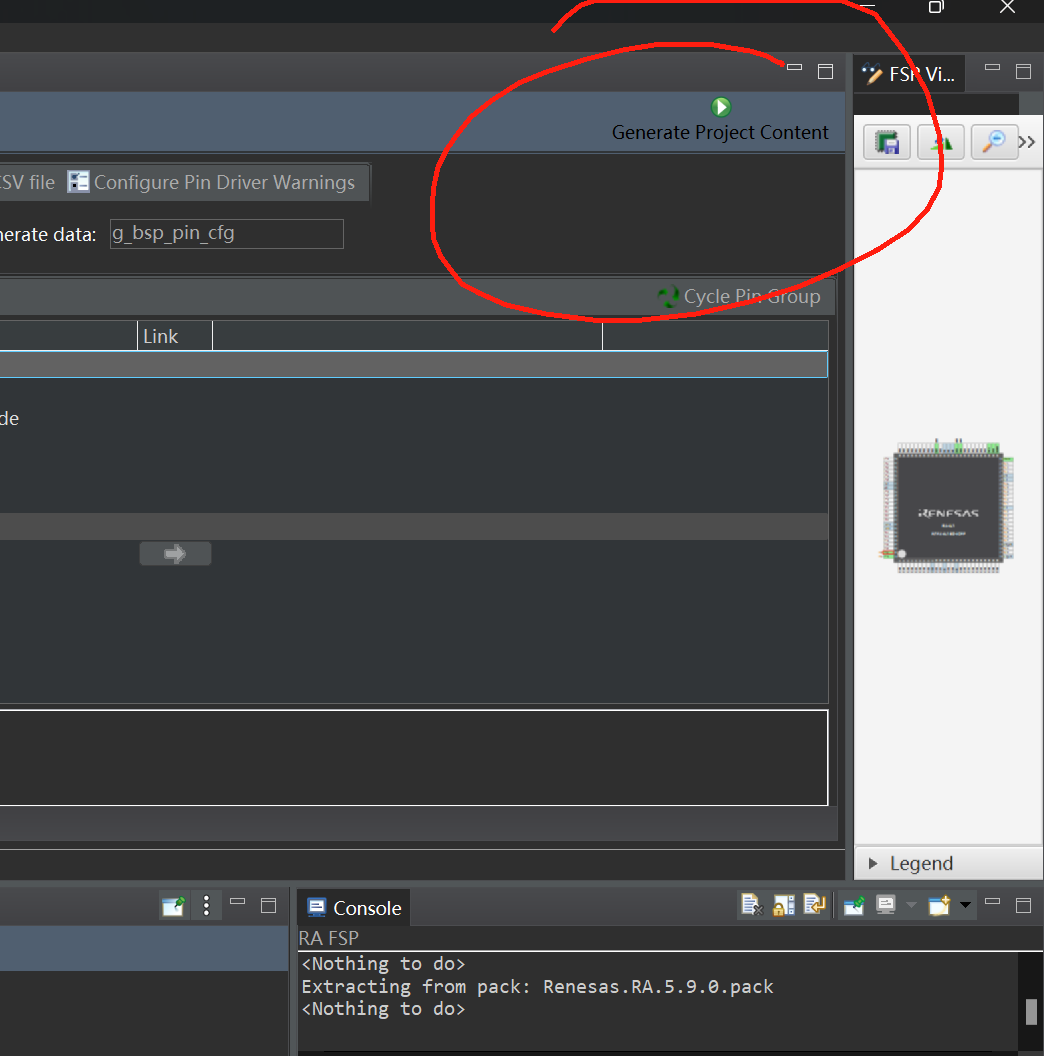
Task: Clear the console with Clear Console icon
Action: click(x=752, y=905)
